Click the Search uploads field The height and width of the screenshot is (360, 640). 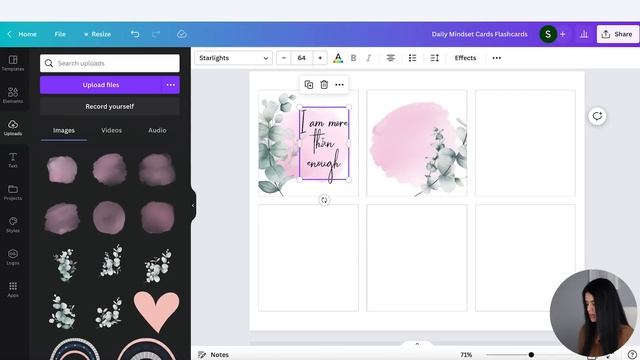pos(110,63)
